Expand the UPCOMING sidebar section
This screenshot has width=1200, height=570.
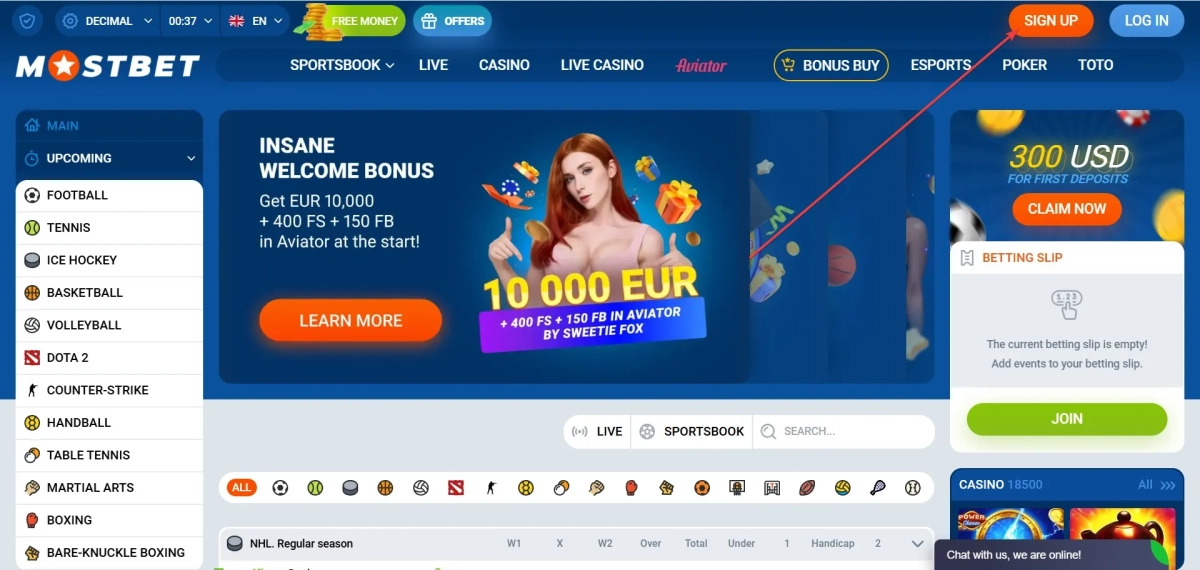coord(109,158)
